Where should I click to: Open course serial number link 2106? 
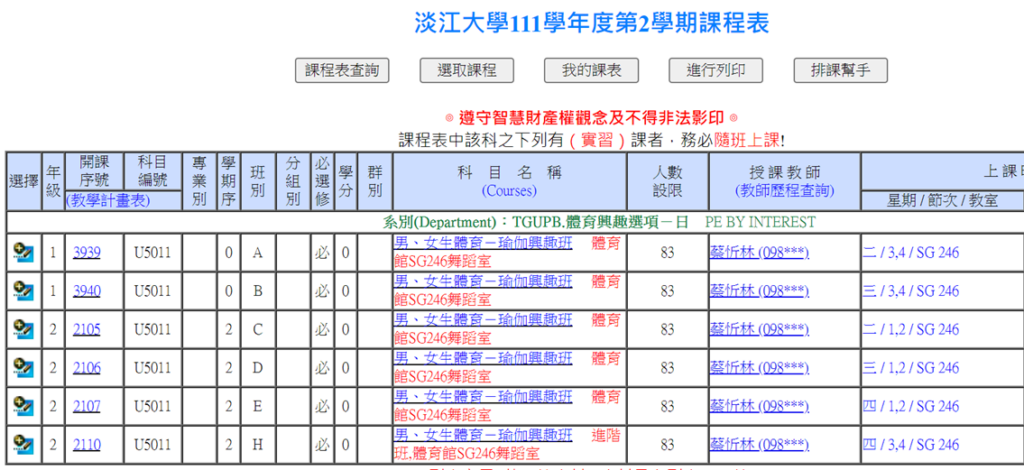coord(87,368)
